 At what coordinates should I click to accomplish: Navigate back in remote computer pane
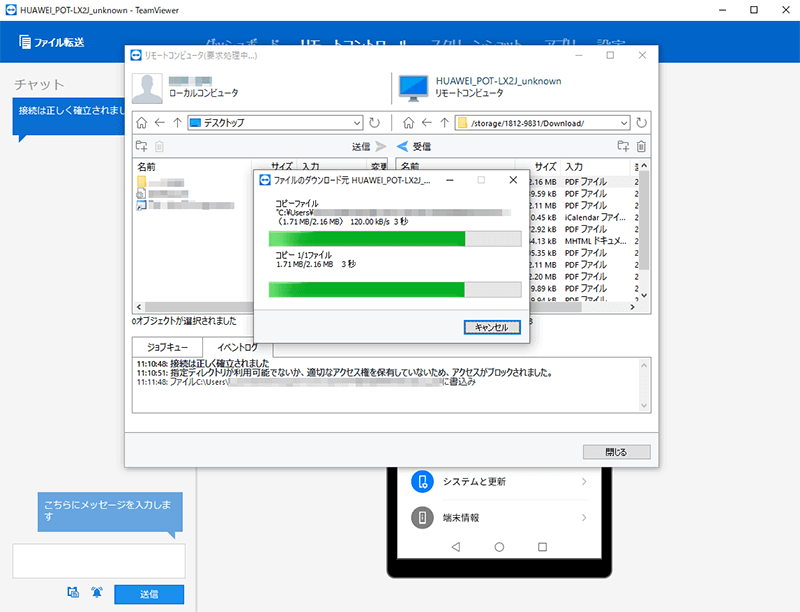tap(427, 122)
